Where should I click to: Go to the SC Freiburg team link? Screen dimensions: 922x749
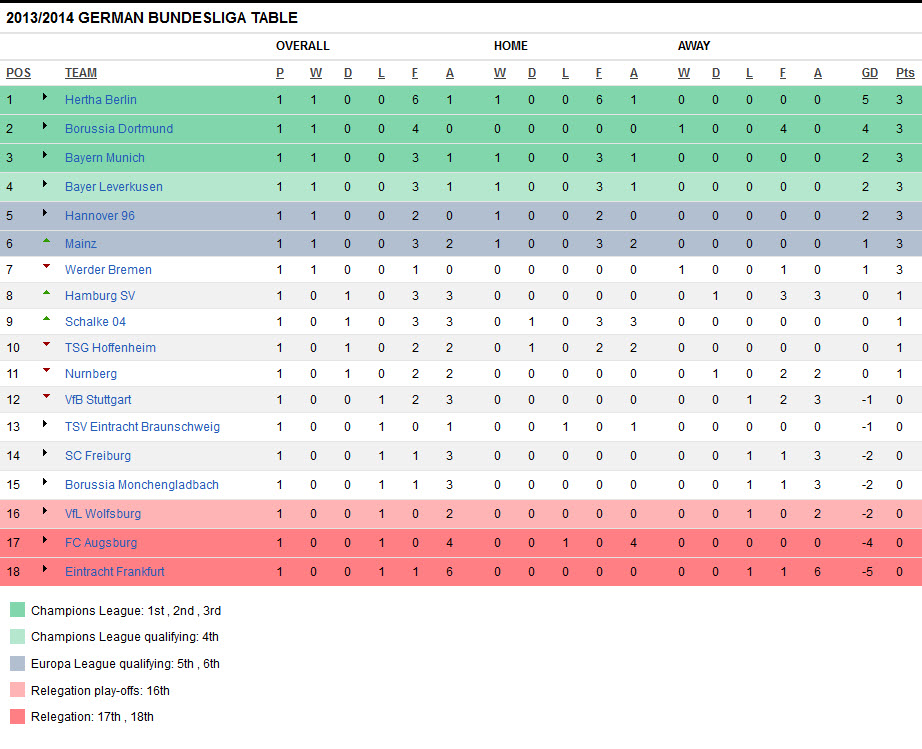pos(98,456)
